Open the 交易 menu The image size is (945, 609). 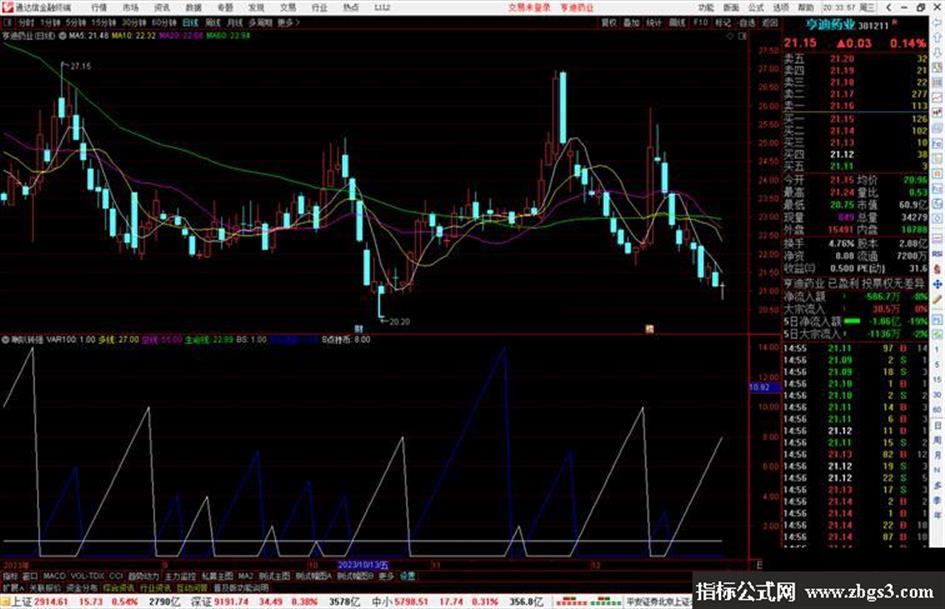pyautogui.click(x=288, y=7)
